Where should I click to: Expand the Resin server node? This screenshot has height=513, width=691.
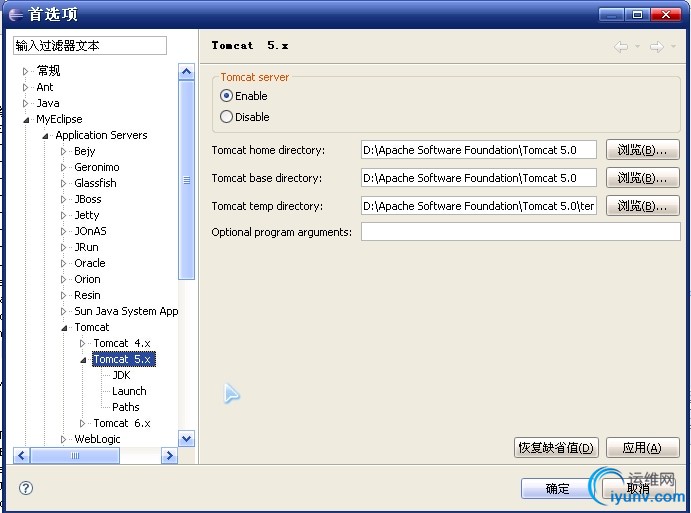click(x=63, y=295)
